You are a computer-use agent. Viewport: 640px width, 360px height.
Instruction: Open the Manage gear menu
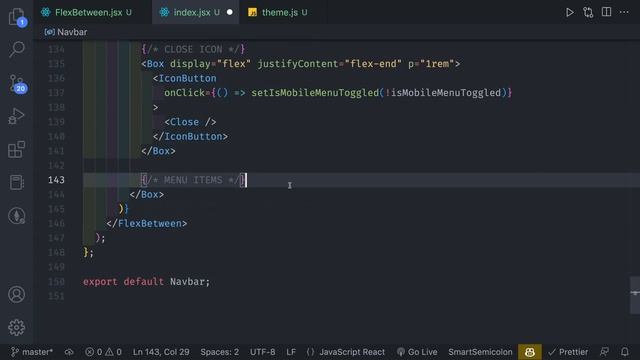(17, 327)
